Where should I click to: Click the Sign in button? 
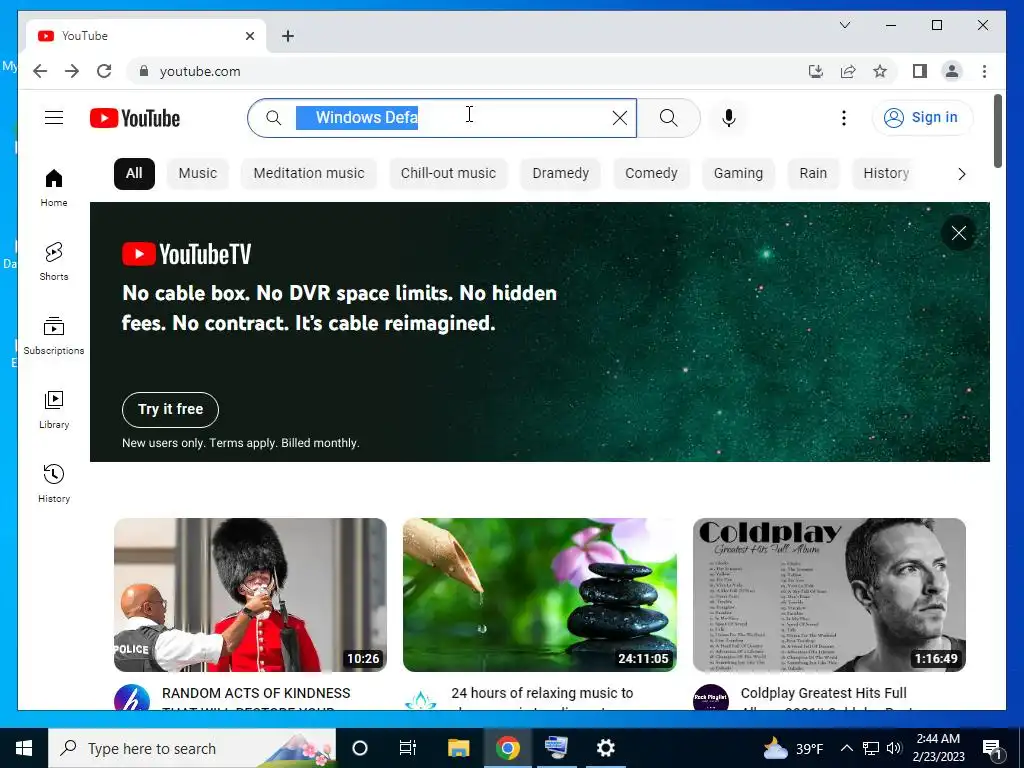921,118
